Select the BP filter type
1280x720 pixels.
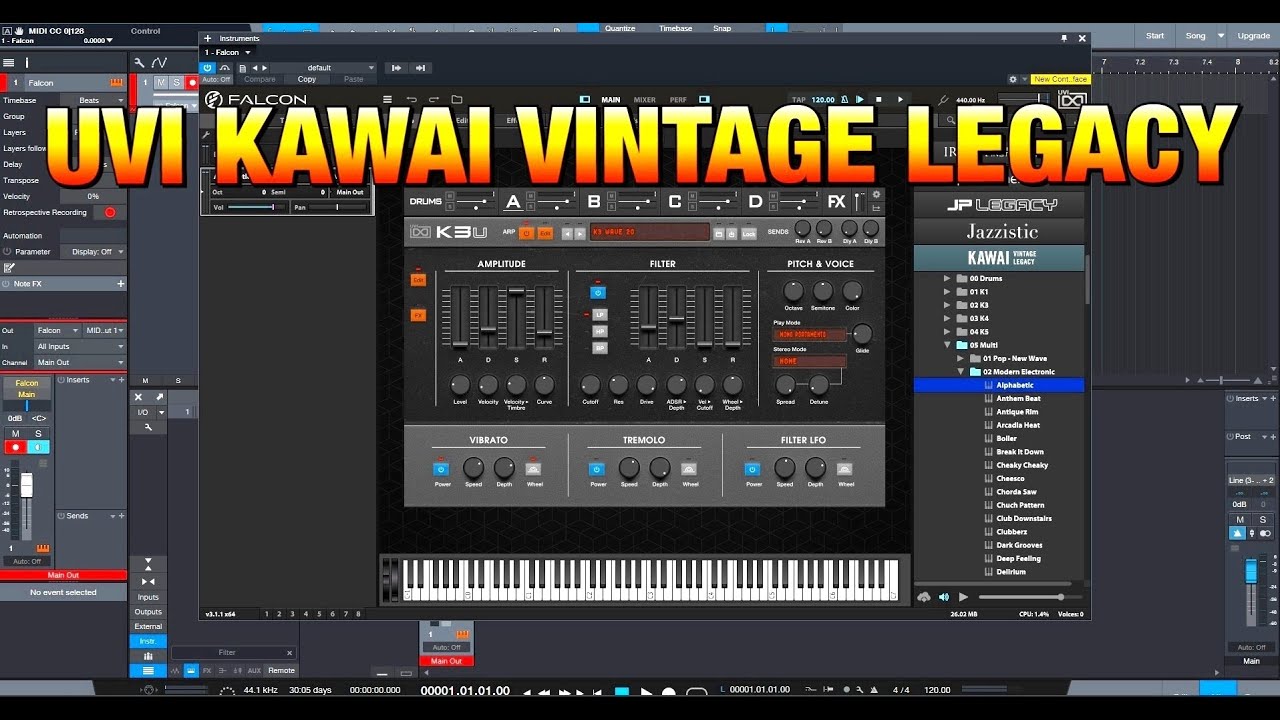point(600,348)
